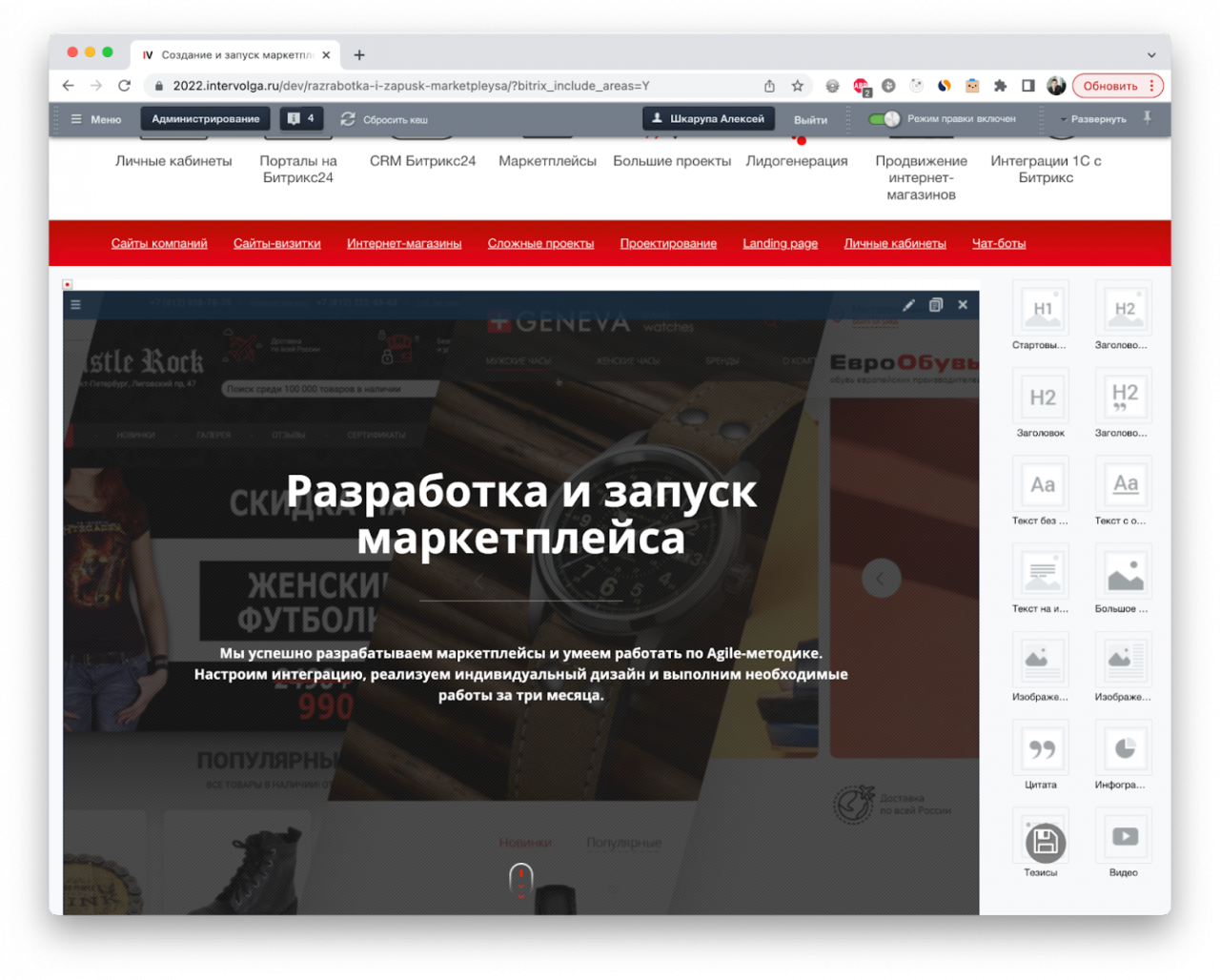Click the Сбросить кеш refresh button
Image resolution: width=1220 pixels, height=980 pixels.
point(384,119)
